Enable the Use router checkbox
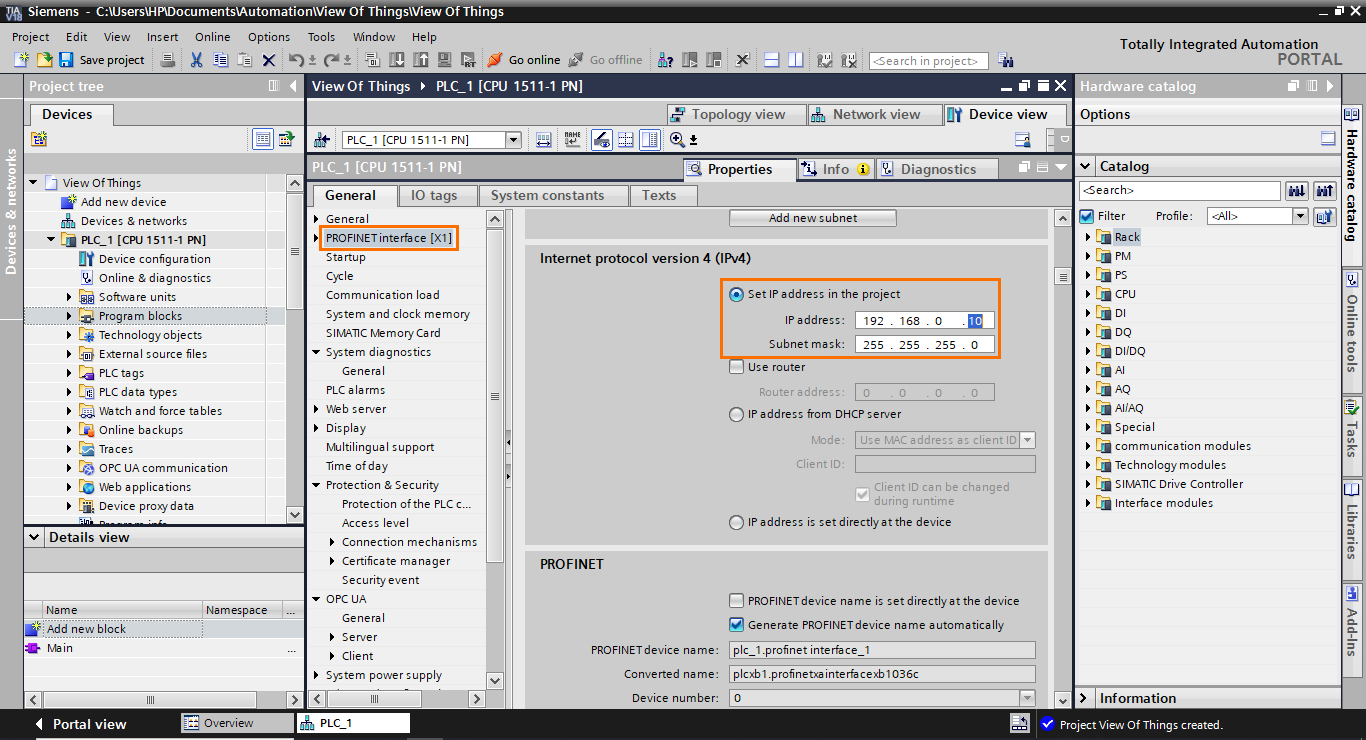The width and height of the screenshot is (1366, 740). [x=736, y=367]
